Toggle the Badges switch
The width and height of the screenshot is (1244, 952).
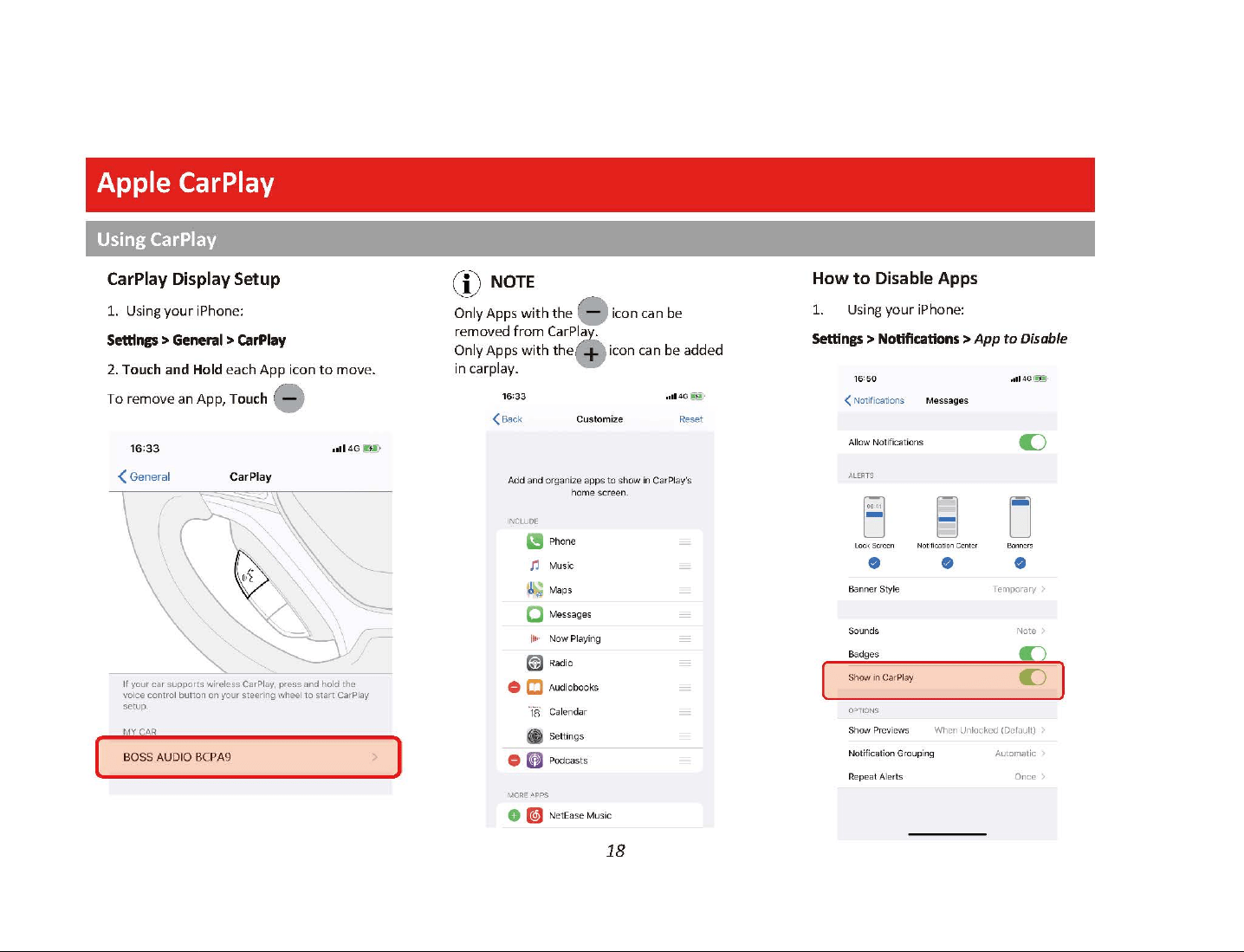pos(1033,654)
